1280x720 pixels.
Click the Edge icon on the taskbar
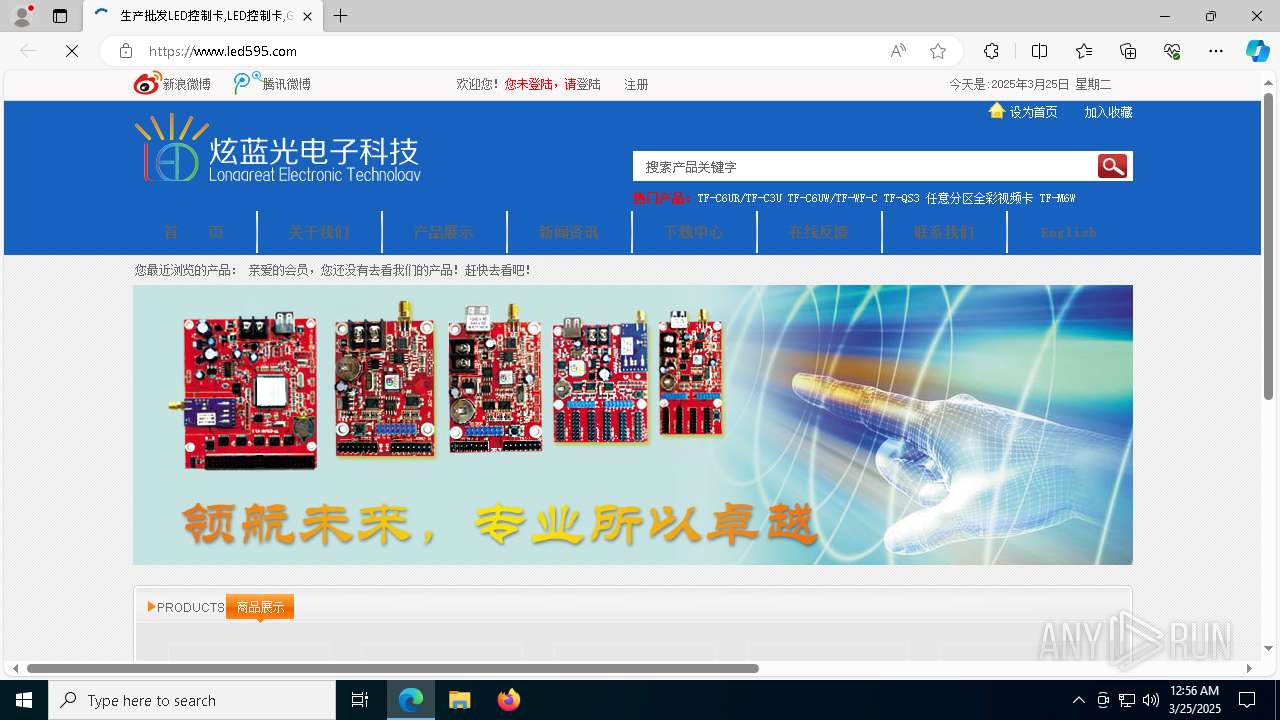click(411, 700)
